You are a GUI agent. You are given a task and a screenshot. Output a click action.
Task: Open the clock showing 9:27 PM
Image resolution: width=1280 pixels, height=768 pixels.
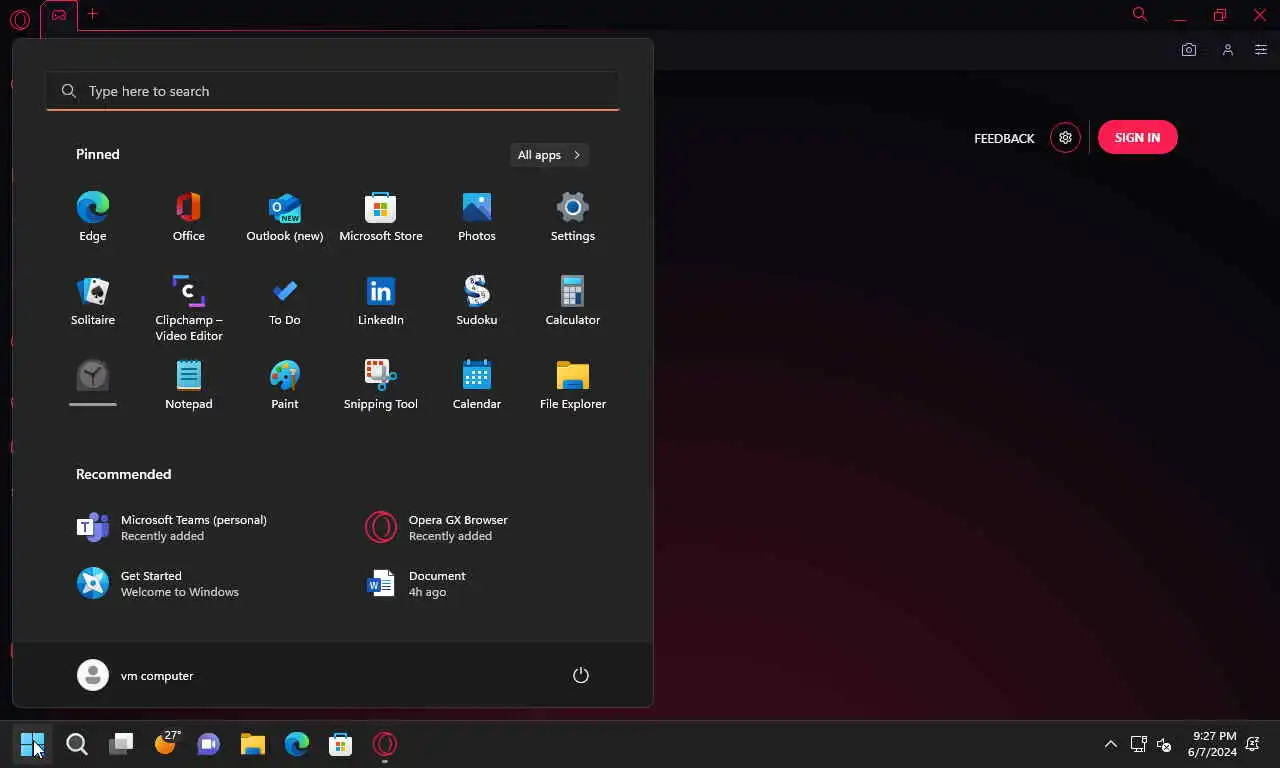[x=1213, y=744]
